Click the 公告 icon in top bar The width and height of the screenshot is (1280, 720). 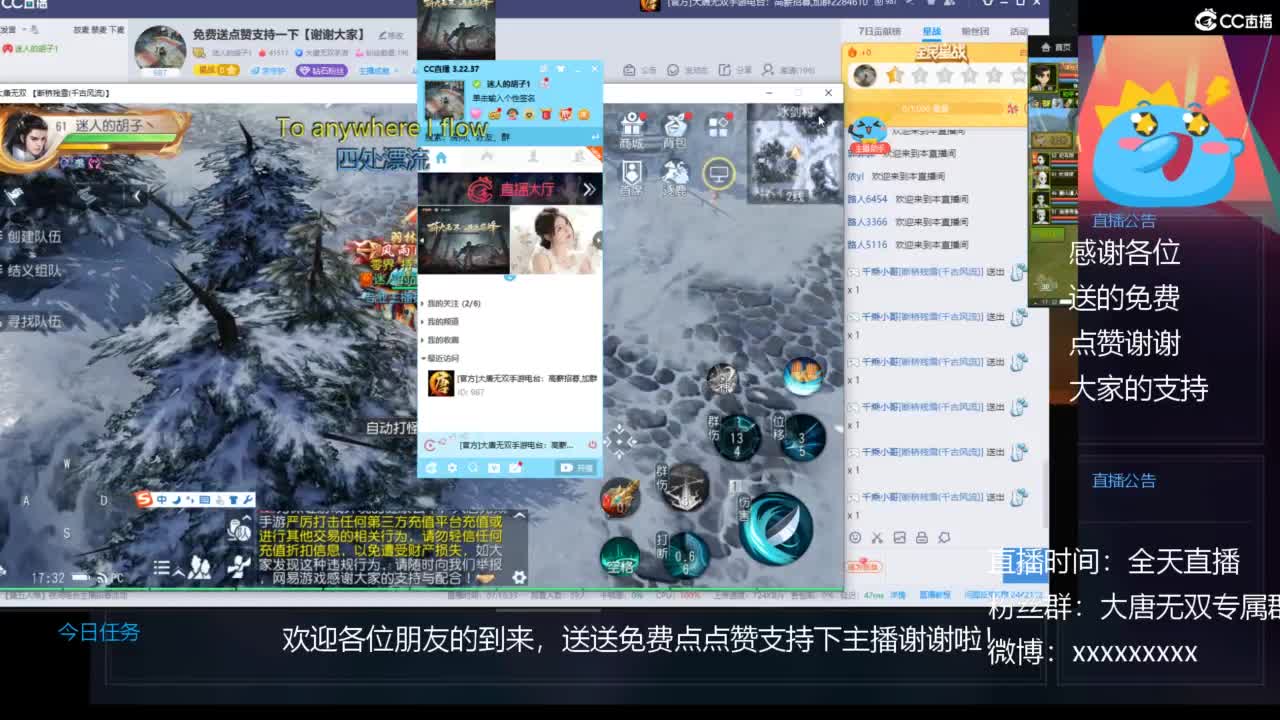(640, 70)
